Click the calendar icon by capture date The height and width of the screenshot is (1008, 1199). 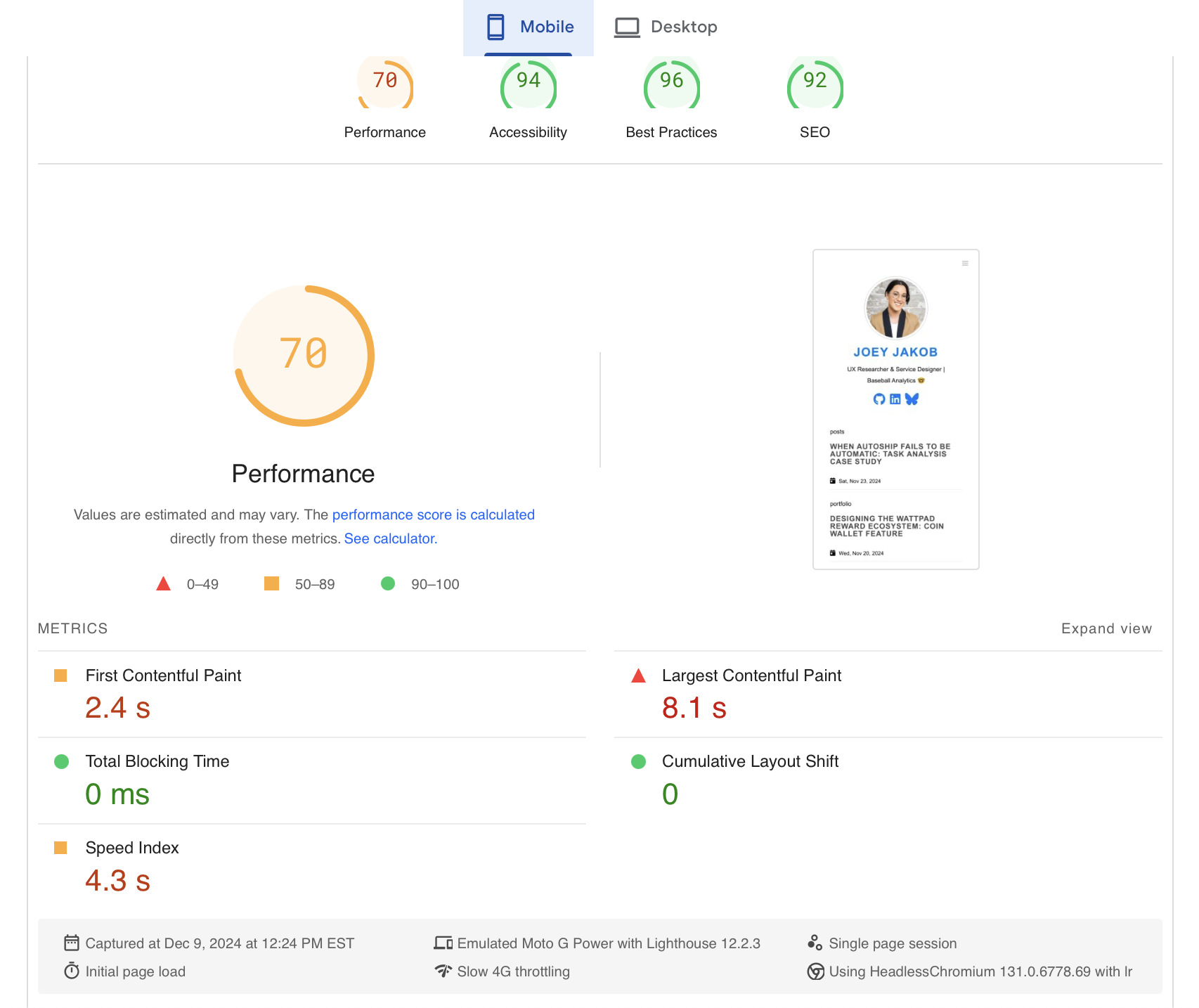[x=72, y=943]
